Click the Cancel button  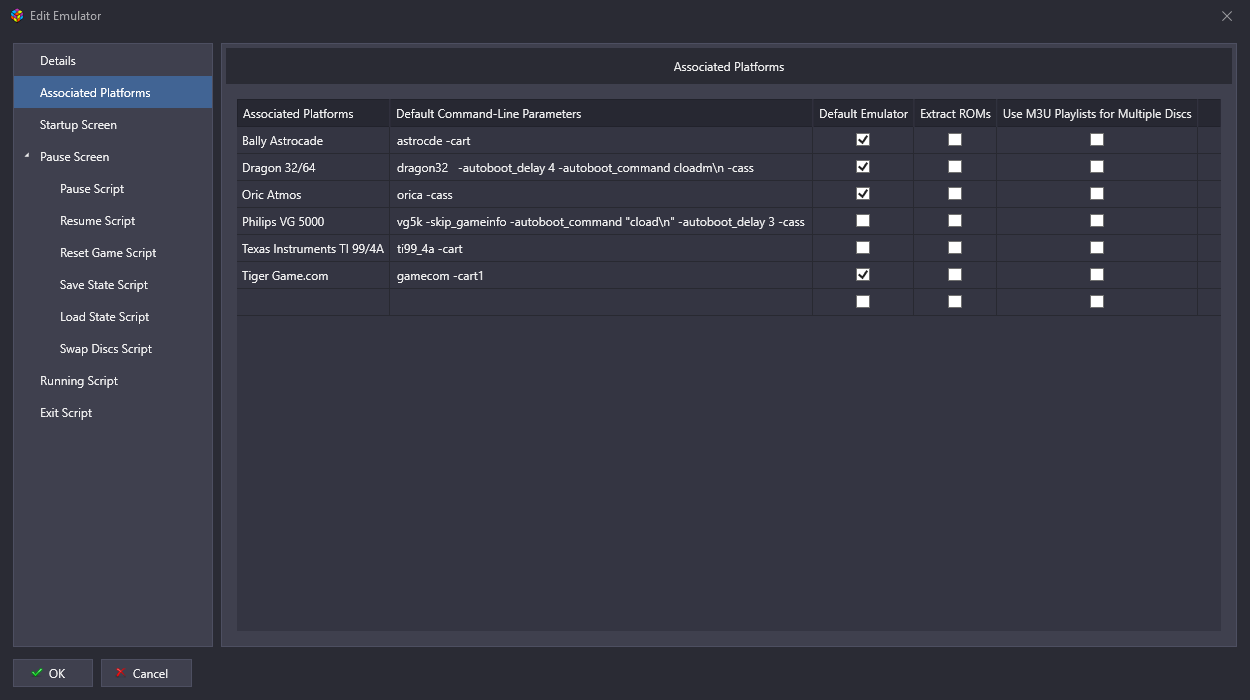coord(146,673)
